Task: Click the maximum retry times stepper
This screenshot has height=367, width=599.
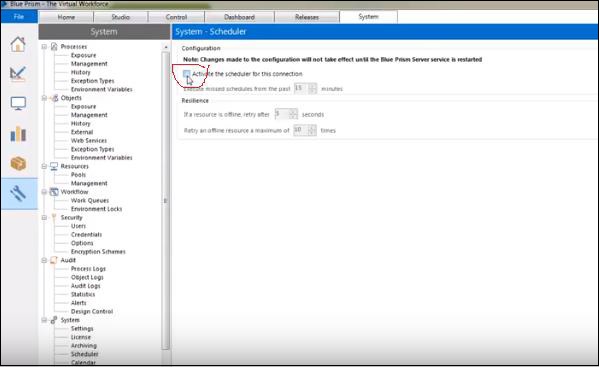Action: point(312,130)
